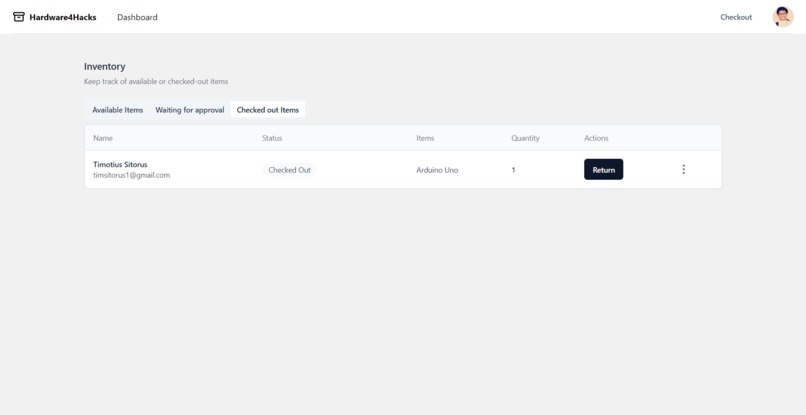Click the Items column header

(x=425, y=138)
